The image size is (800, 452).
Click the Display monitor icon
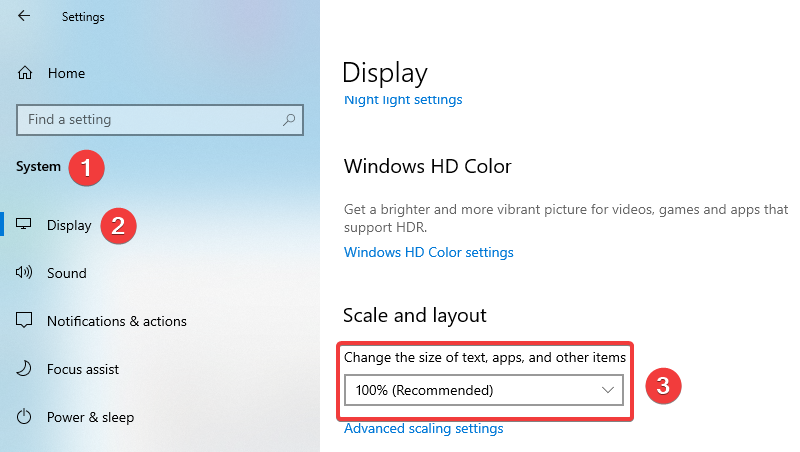23,224
